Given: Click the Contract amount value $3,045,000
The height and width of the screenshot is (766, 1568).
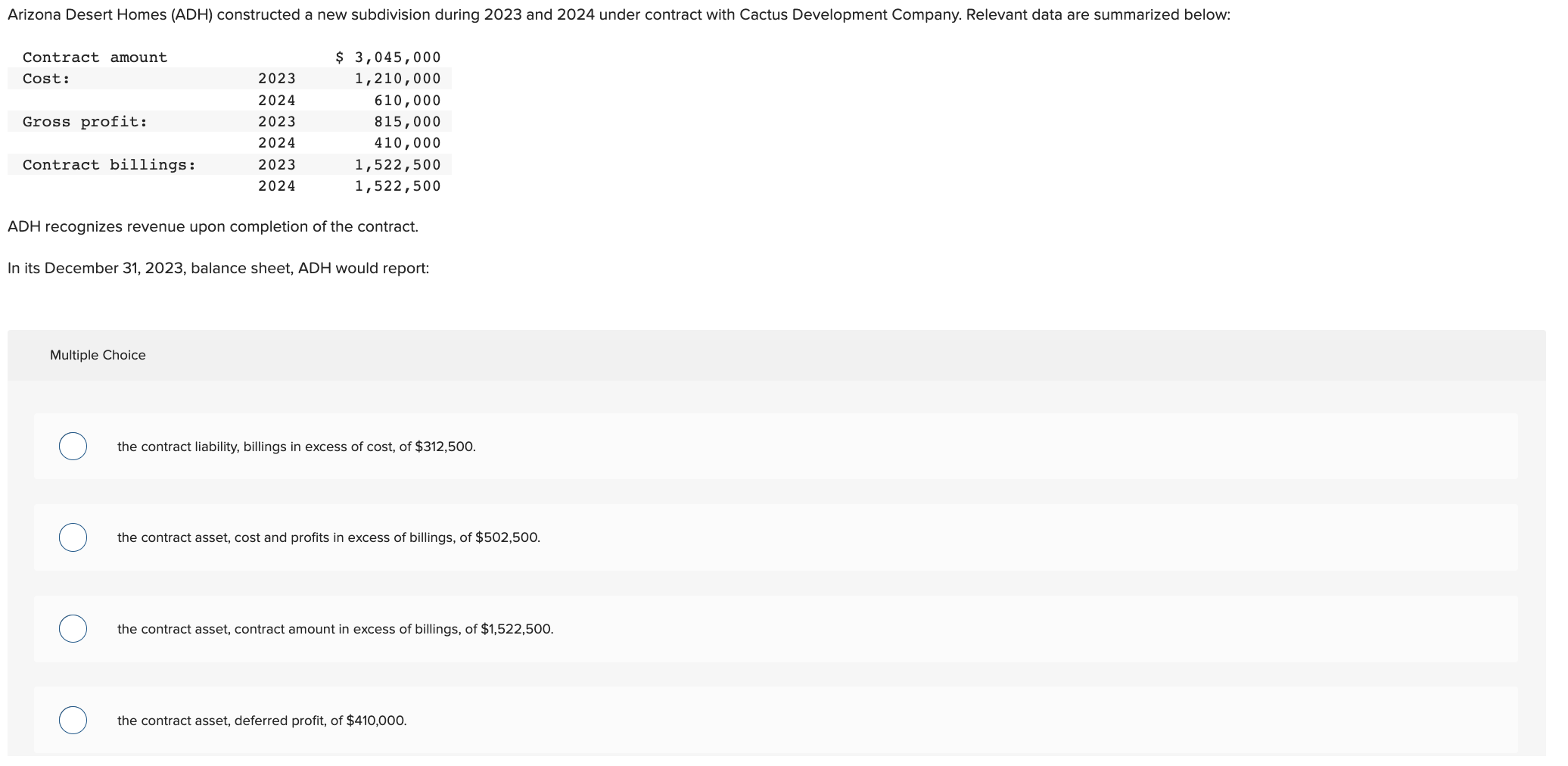Looking at the screenshot, I should [387, 56].
